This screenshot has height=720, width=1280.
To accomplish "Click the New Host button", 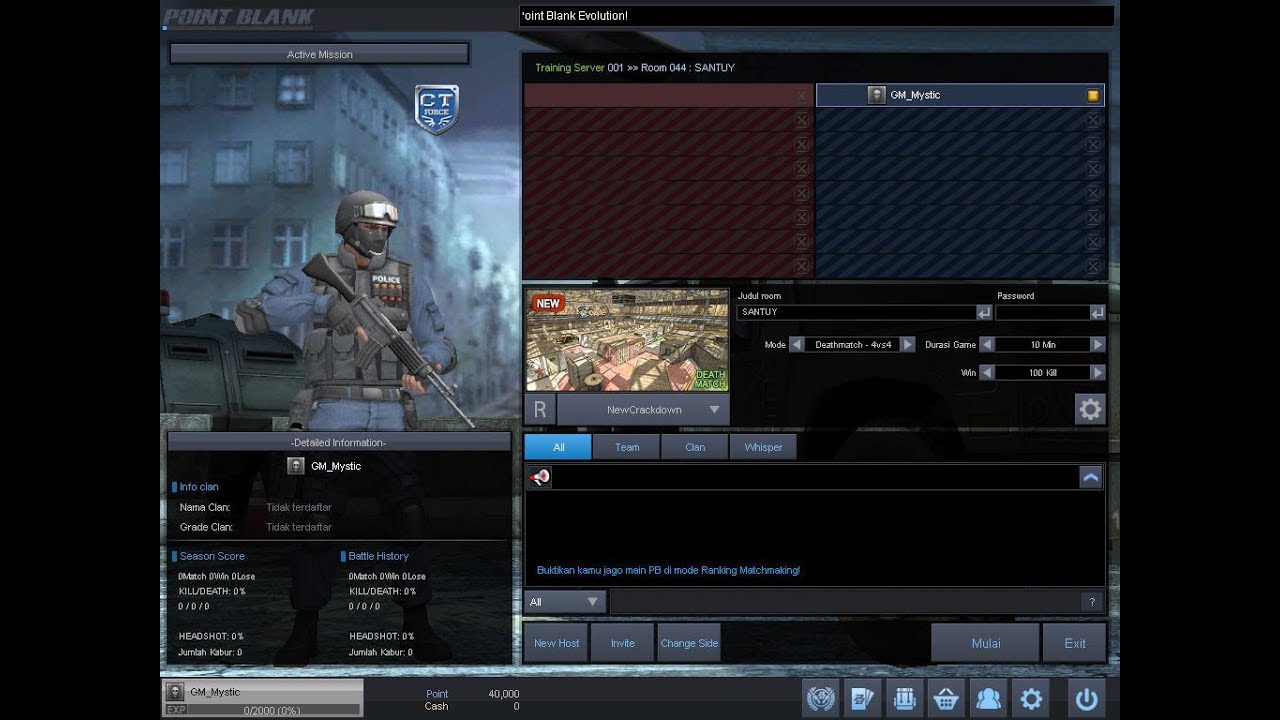I will pyautogui.click(x=556, y=643).
